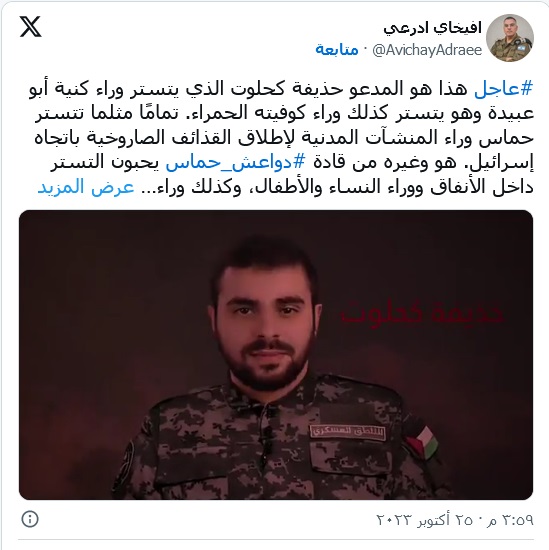The image size is (549, 550).
Task: Open Avichay Adraee's round profile avatar
Action: pos(510,38)
